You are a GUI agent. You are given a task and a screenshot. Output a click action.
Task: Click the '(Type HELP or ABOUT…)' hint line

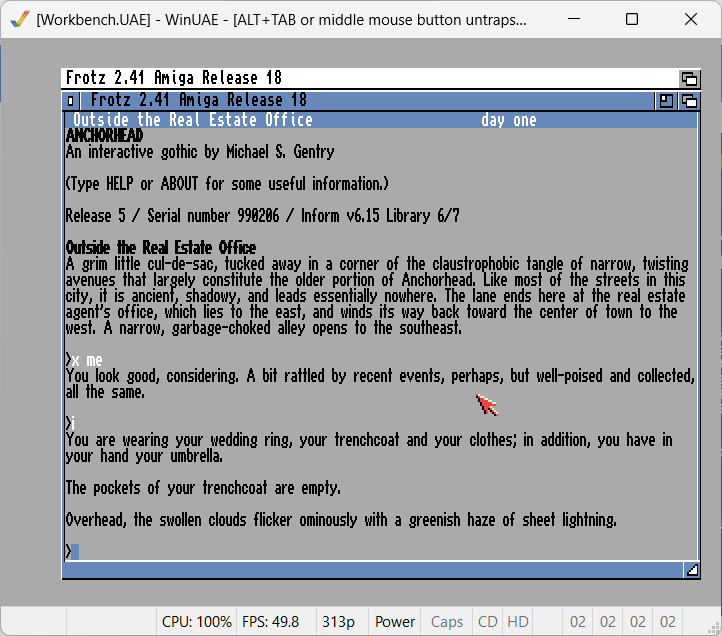coord(227,184)
